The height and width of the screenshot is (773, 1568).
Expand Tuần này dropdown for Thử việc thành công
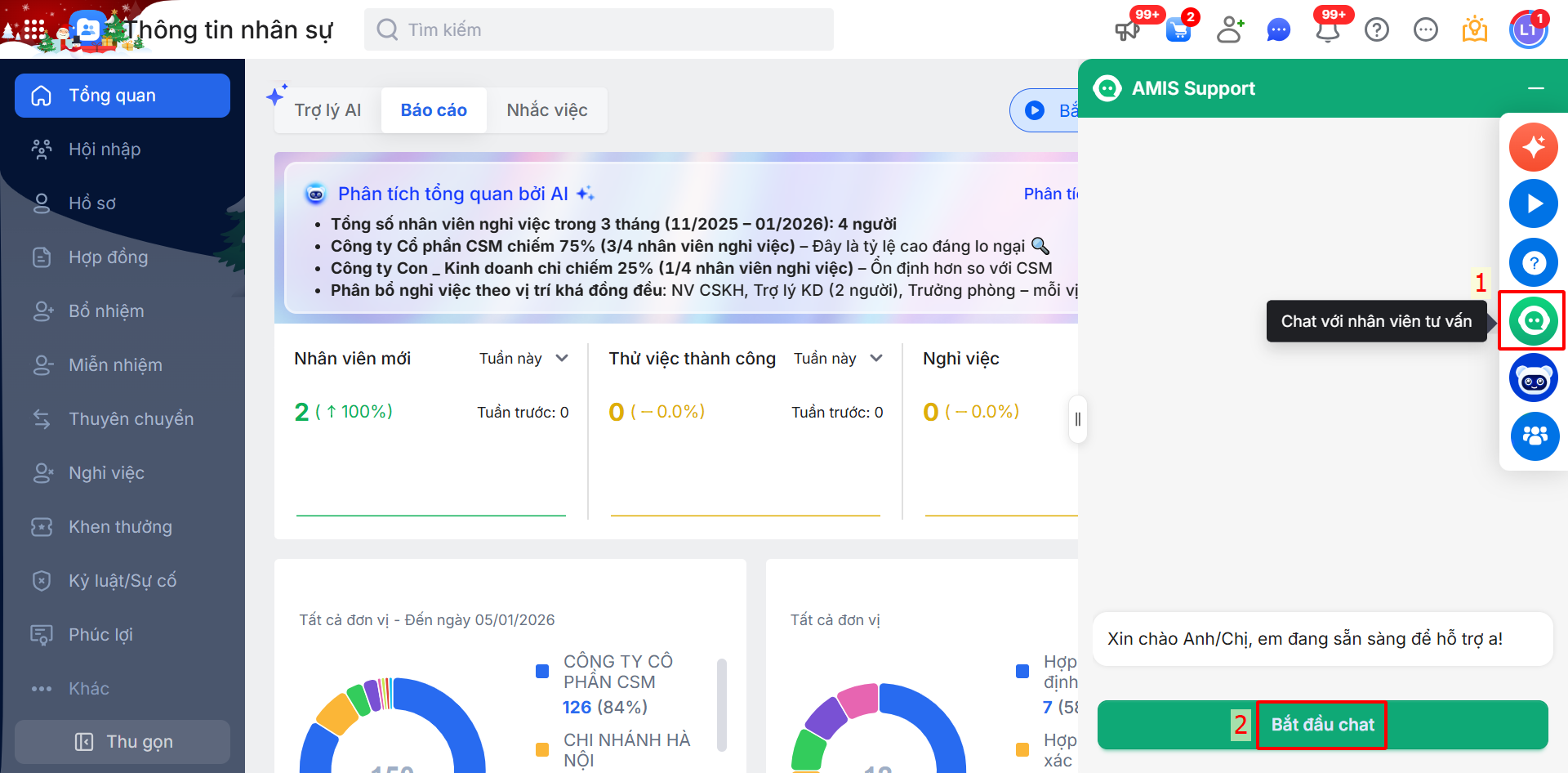[838, 359]
